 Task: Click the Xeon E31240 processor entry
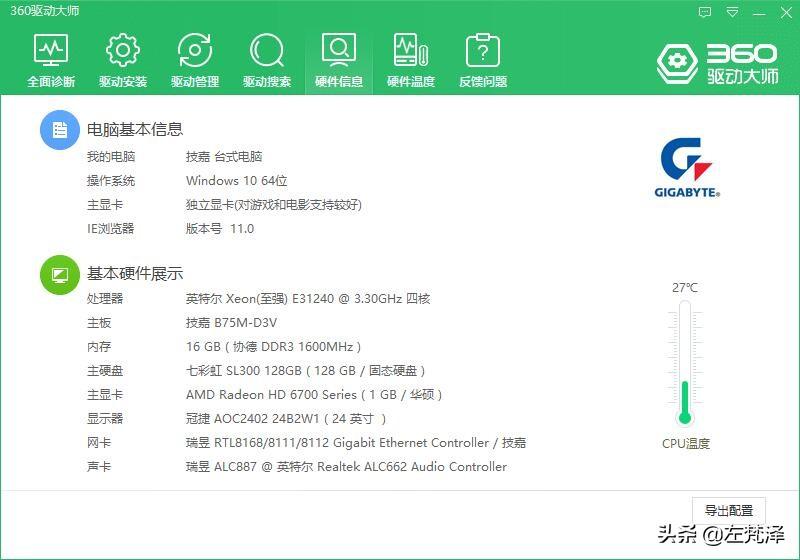308,298
